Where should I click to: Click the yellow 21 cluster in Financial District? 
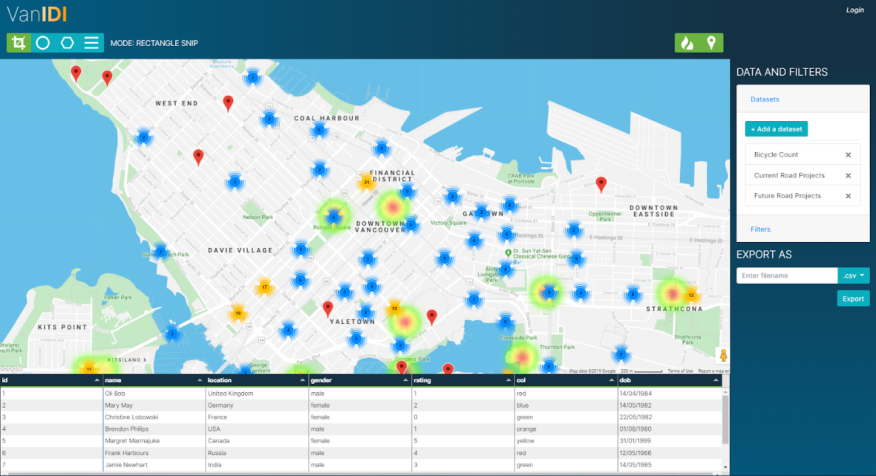point(366,182)
